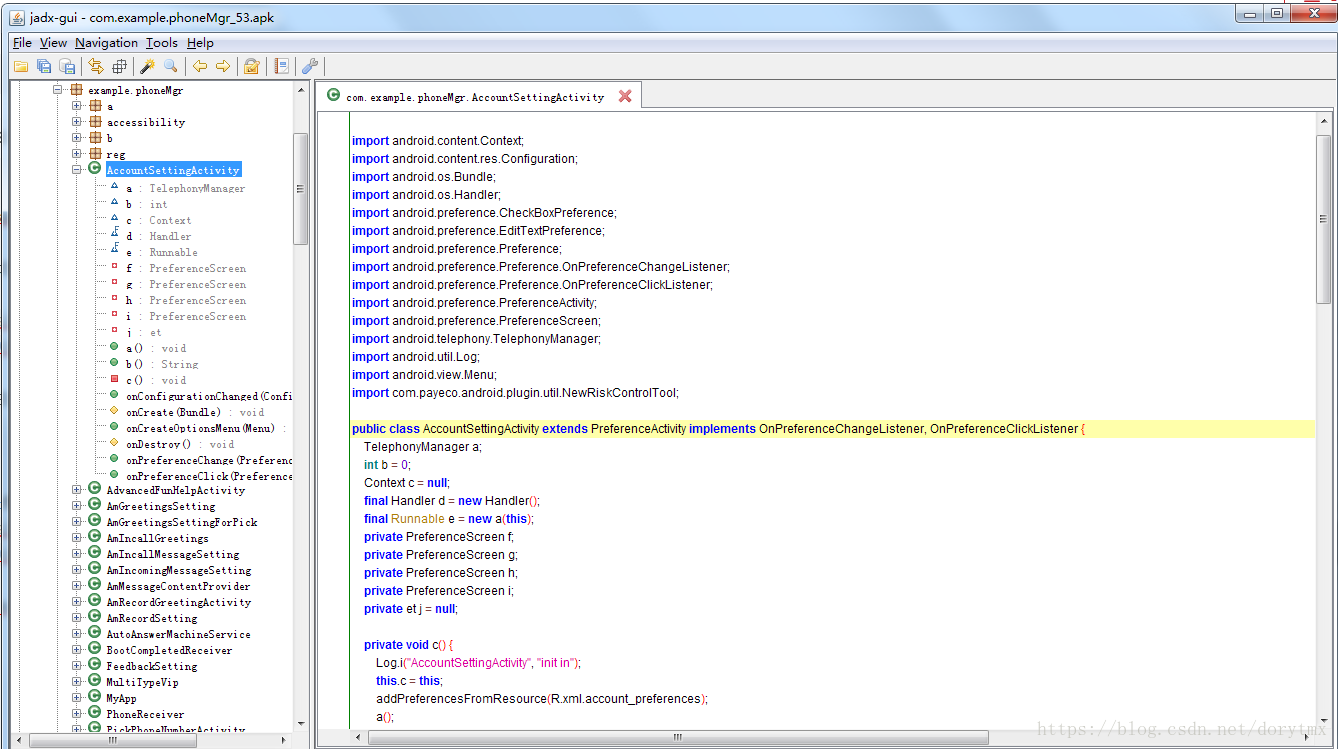Image resolution: width=1338 pixels, height=749 pixels.
Task: Select onCreate(Bundle) : void in tree
Action: click(195, 412)
